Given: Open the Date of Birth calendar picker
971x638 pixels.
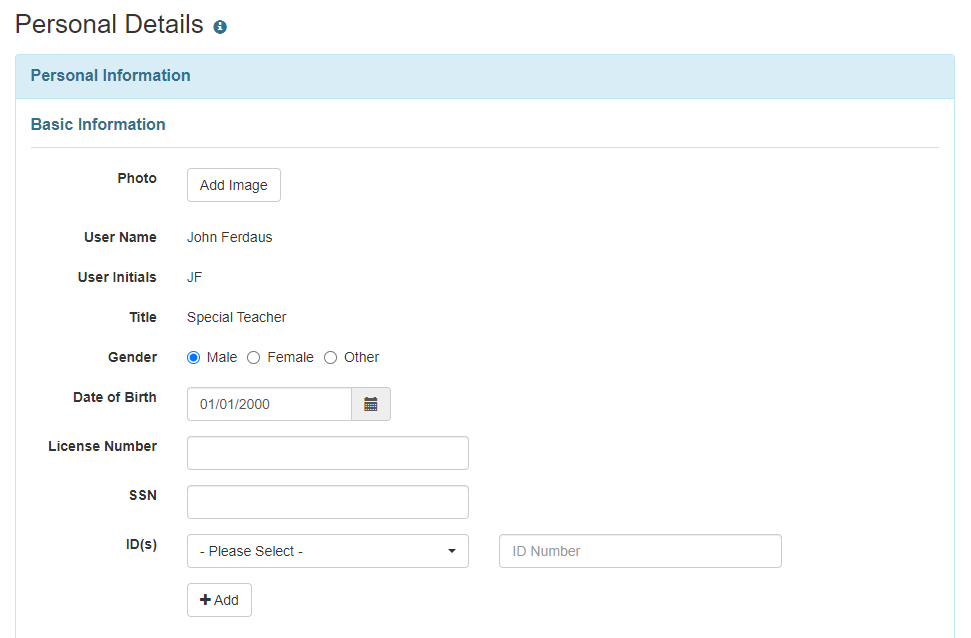Looking at the screenshot, I should [371, 404].
